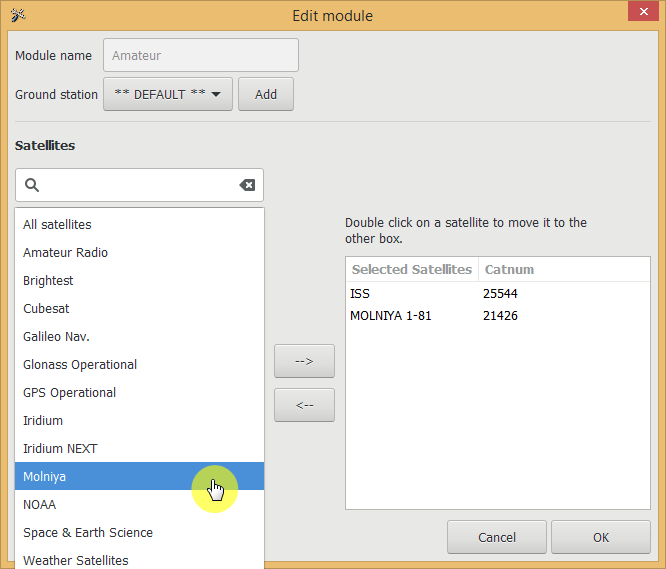Screen dimensions: 666x569
Task: Select Galileo Nav. category
Action: [x=56, y=337]
